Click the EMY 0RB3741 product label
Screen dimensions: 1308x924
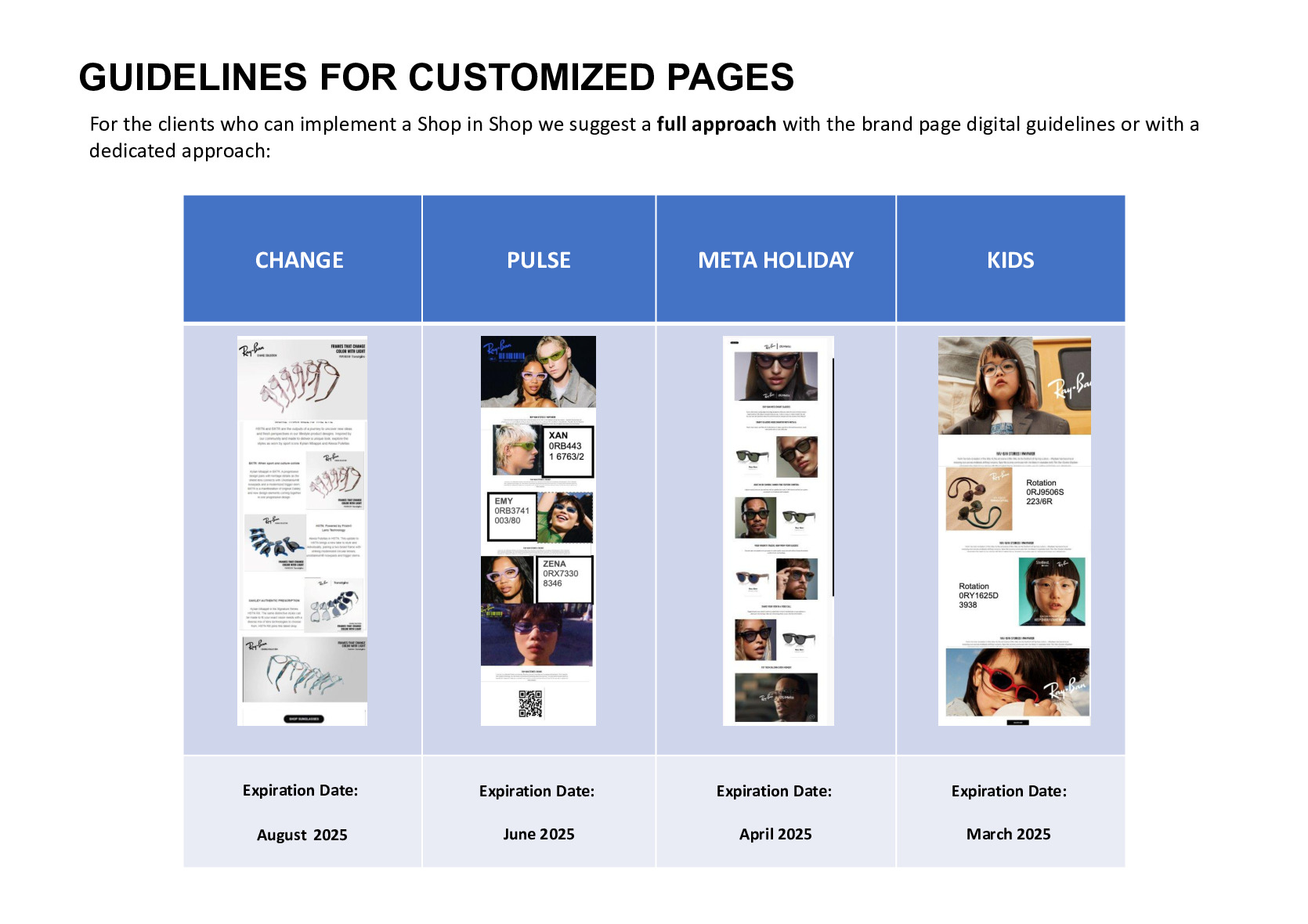coord(512,517)
